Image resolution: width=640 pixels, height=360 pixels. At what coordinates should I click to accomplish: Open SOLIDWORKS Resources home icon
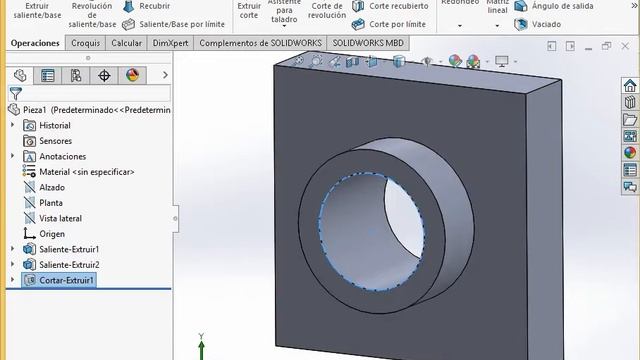coord(630,86)
